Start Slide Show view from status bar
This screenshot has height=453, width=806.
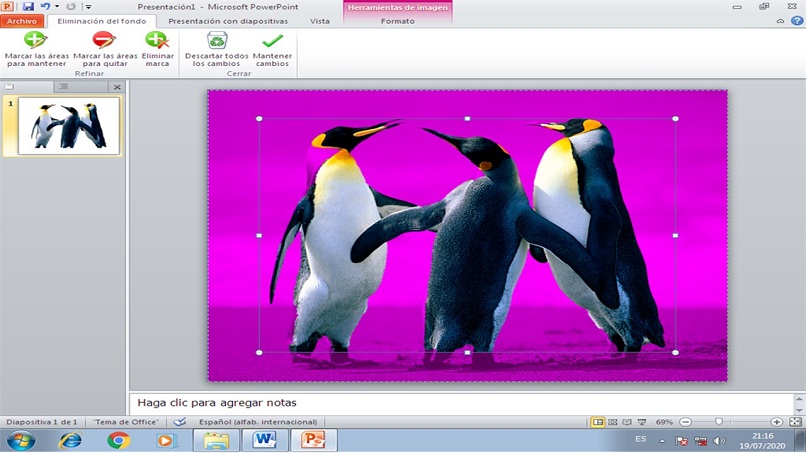click(x=642, y=422)
